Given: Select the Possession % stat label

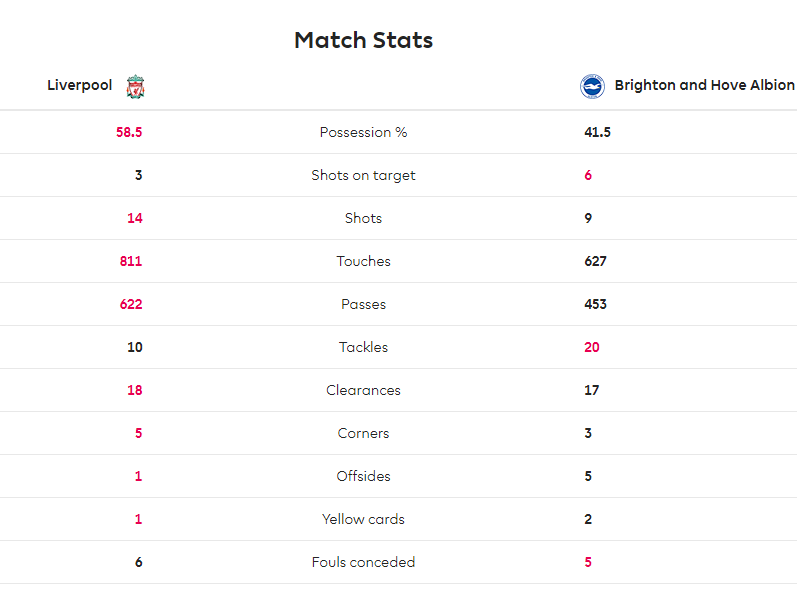Looking at the screenshot, I should (363, 132).
